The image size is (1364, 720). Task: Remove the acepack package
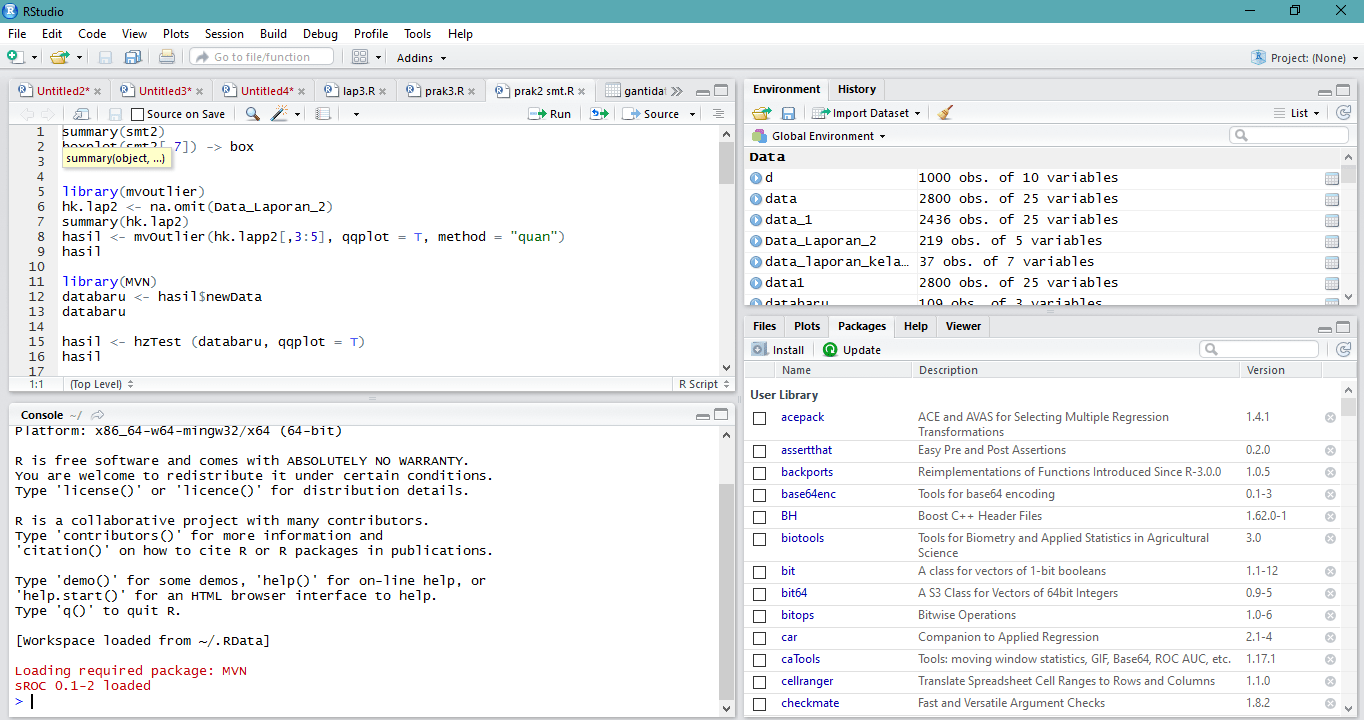tap(1330, 418)
